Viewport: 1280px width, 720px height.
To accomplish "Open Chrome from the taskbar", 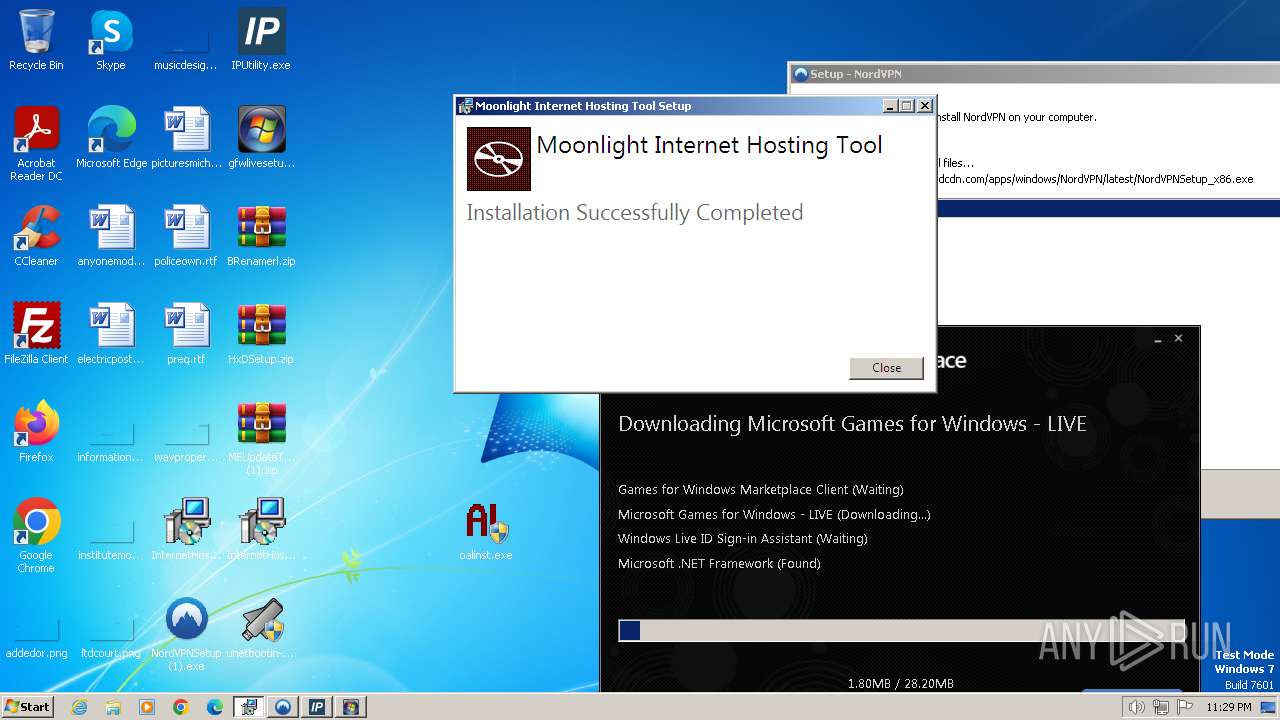I will [x=181, y=707].
